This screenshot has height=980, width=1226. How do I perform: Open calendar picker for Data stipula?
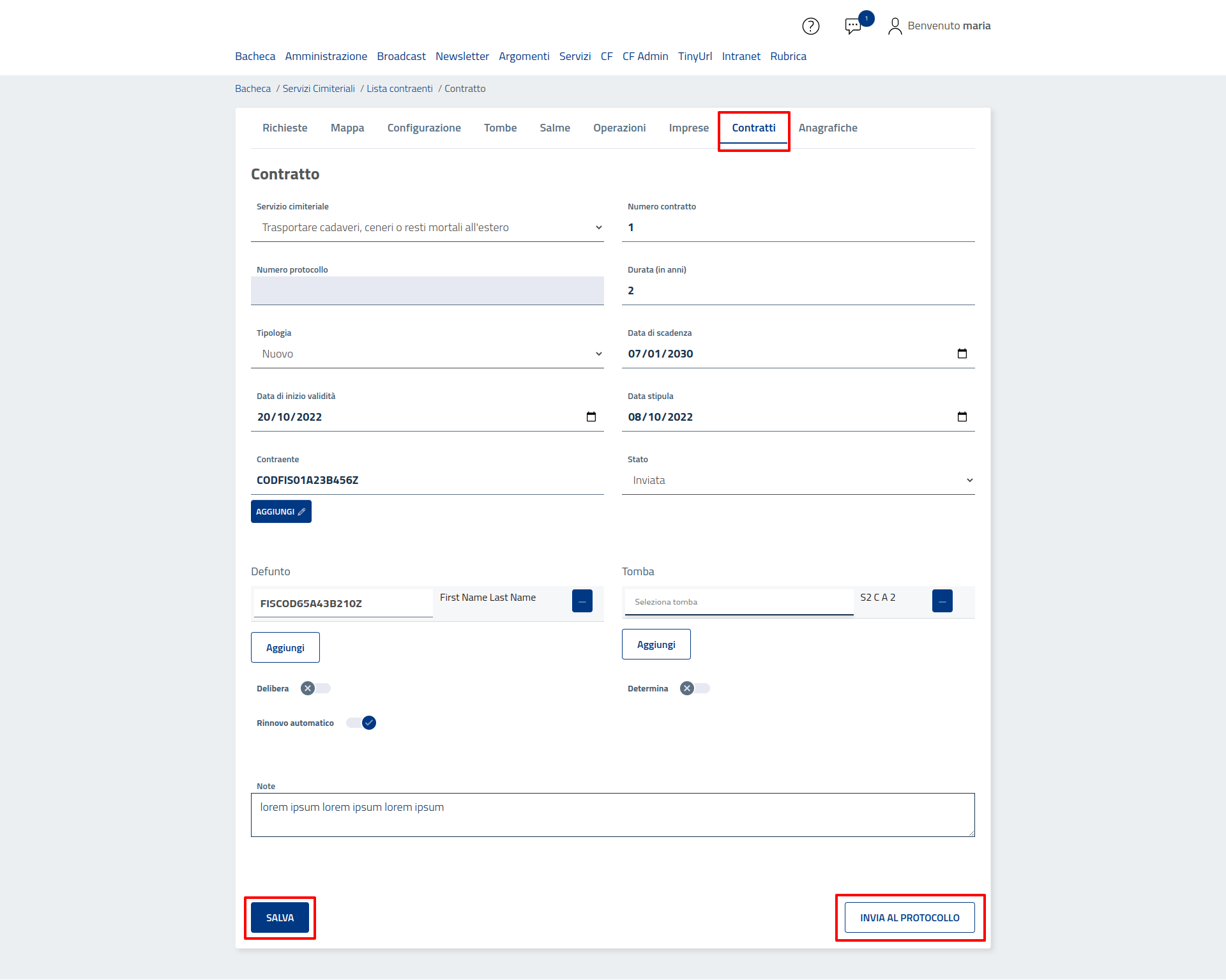tap(962, 417)
